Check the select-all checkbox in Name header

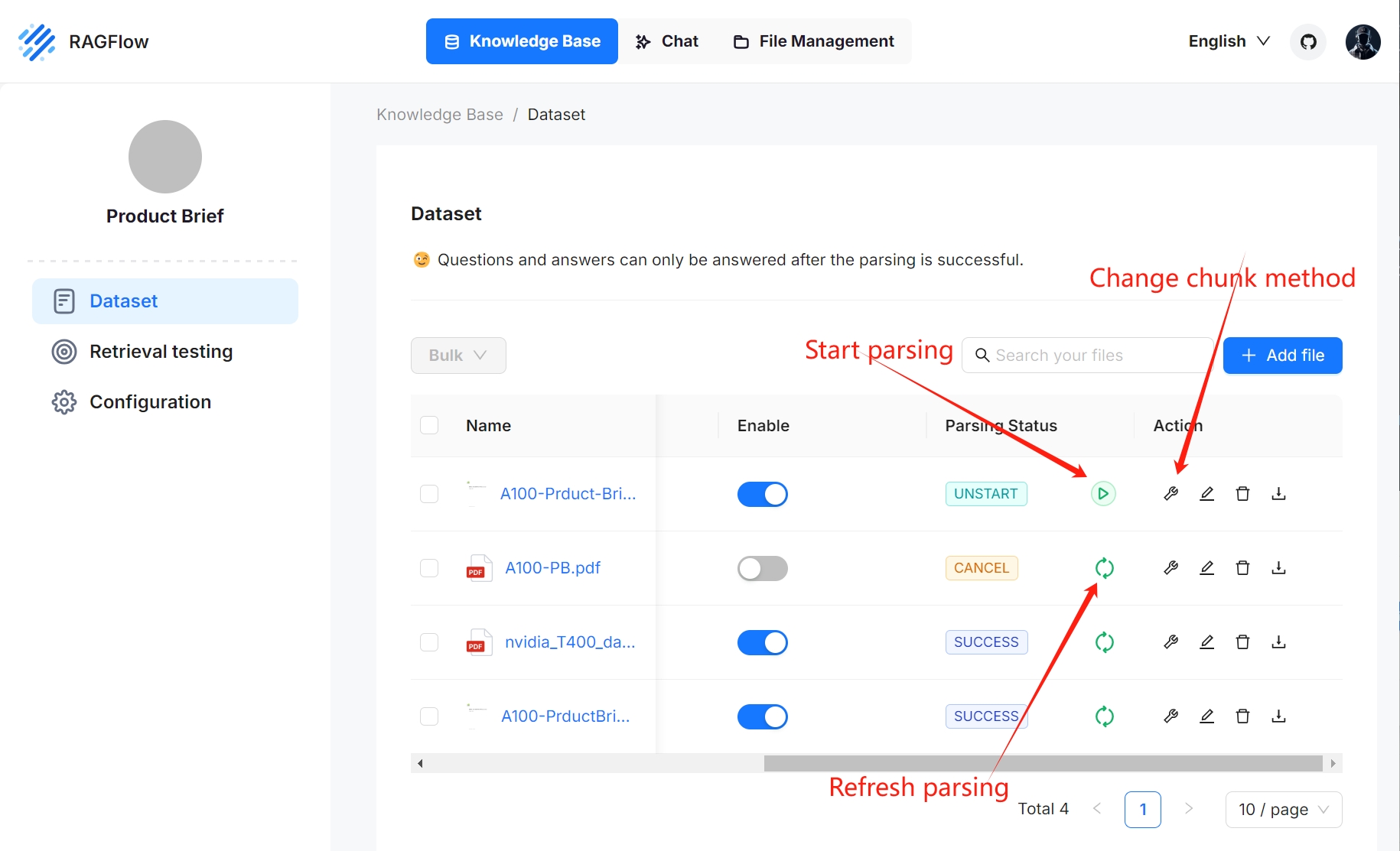pos(429,425)
